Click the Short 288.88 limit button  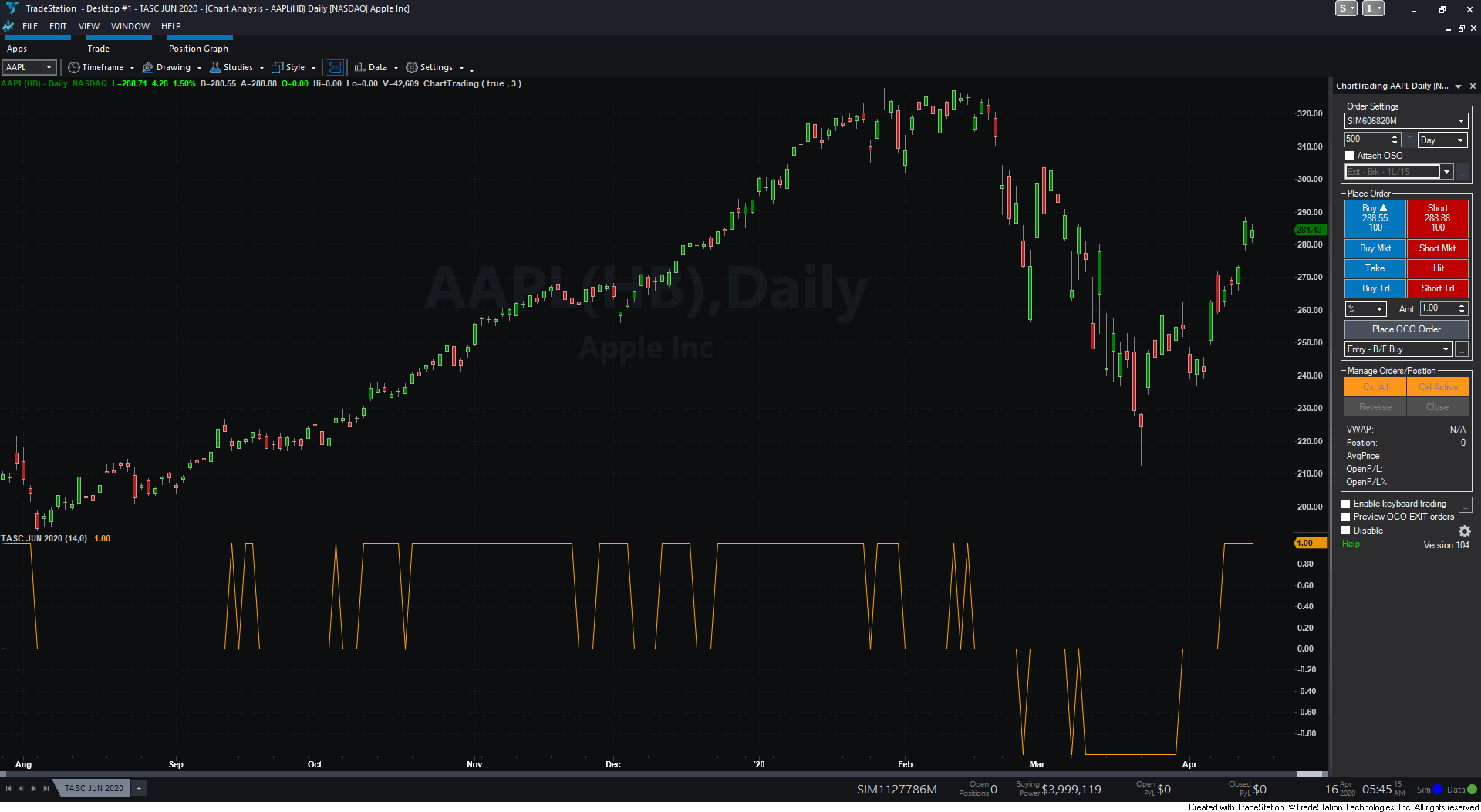click(x=1437, y=218)
